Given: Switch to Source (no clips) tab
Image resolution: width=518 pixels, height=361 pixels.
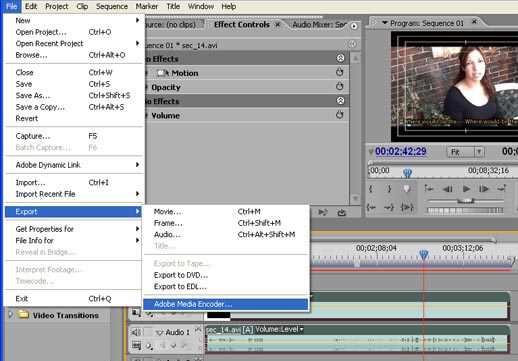Looking at the screenshot, I should point(170,24).
